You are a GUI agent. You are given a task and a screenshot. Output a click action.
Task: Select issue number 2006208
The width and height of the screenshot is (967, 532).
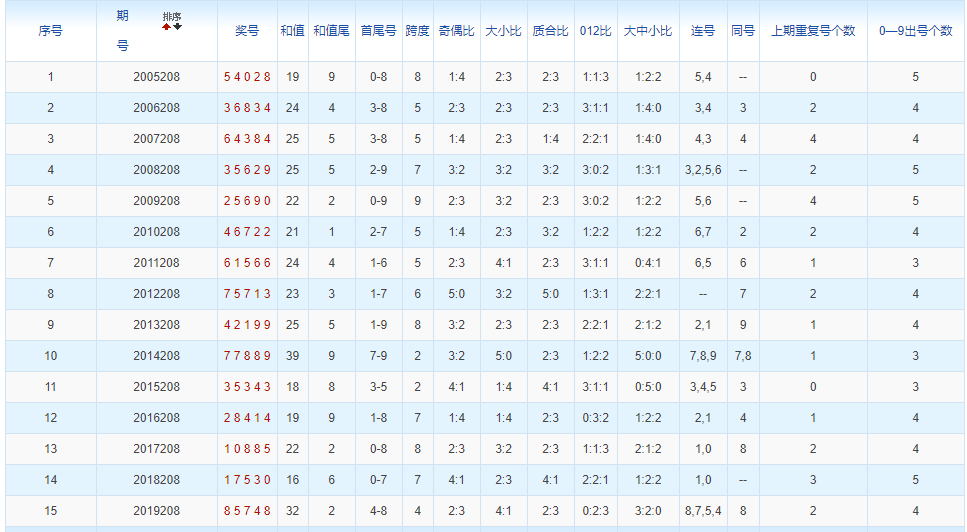157,108
